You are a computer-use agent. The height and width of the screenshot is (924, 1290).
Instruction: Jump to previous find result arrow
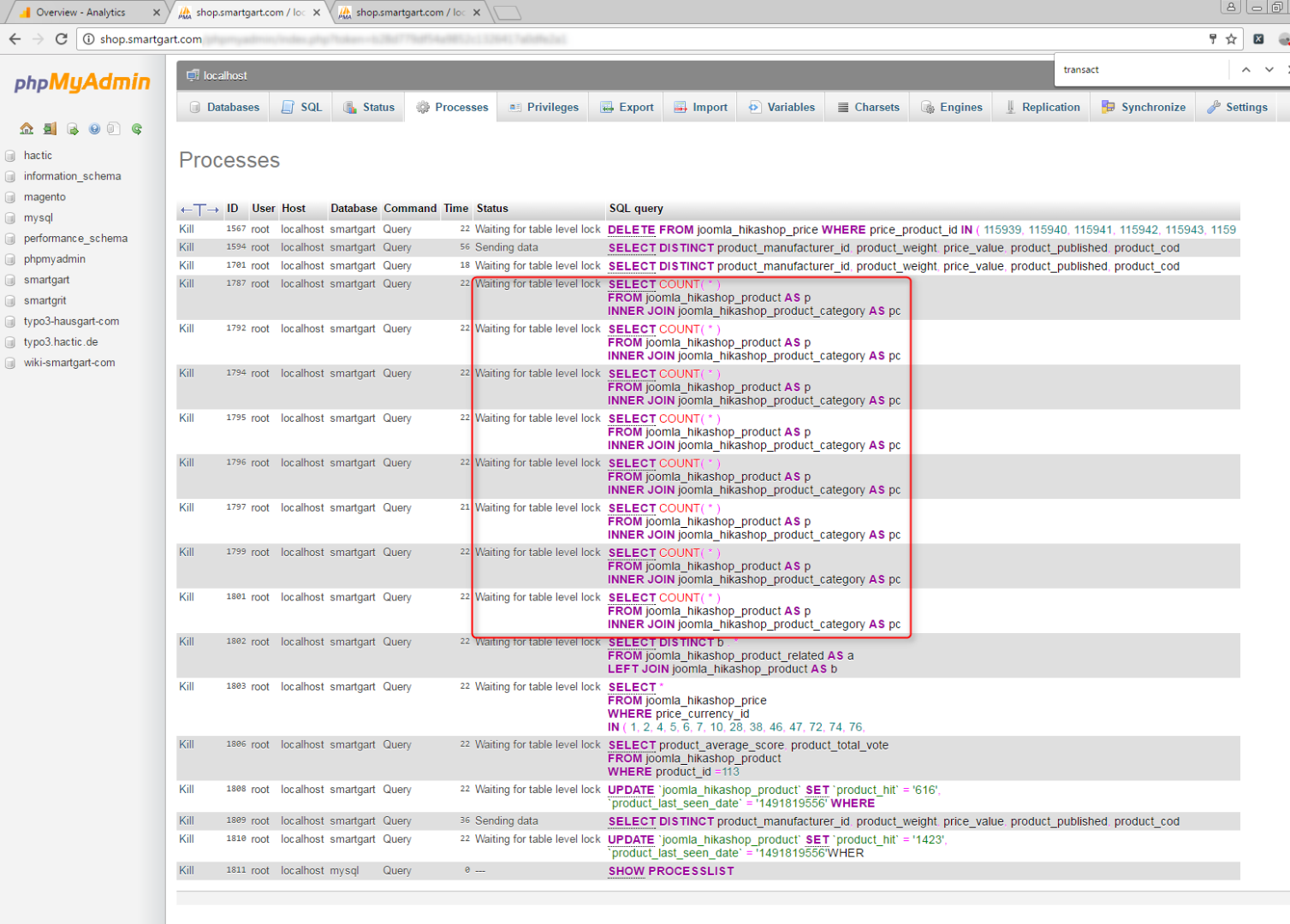[1245, 70]
